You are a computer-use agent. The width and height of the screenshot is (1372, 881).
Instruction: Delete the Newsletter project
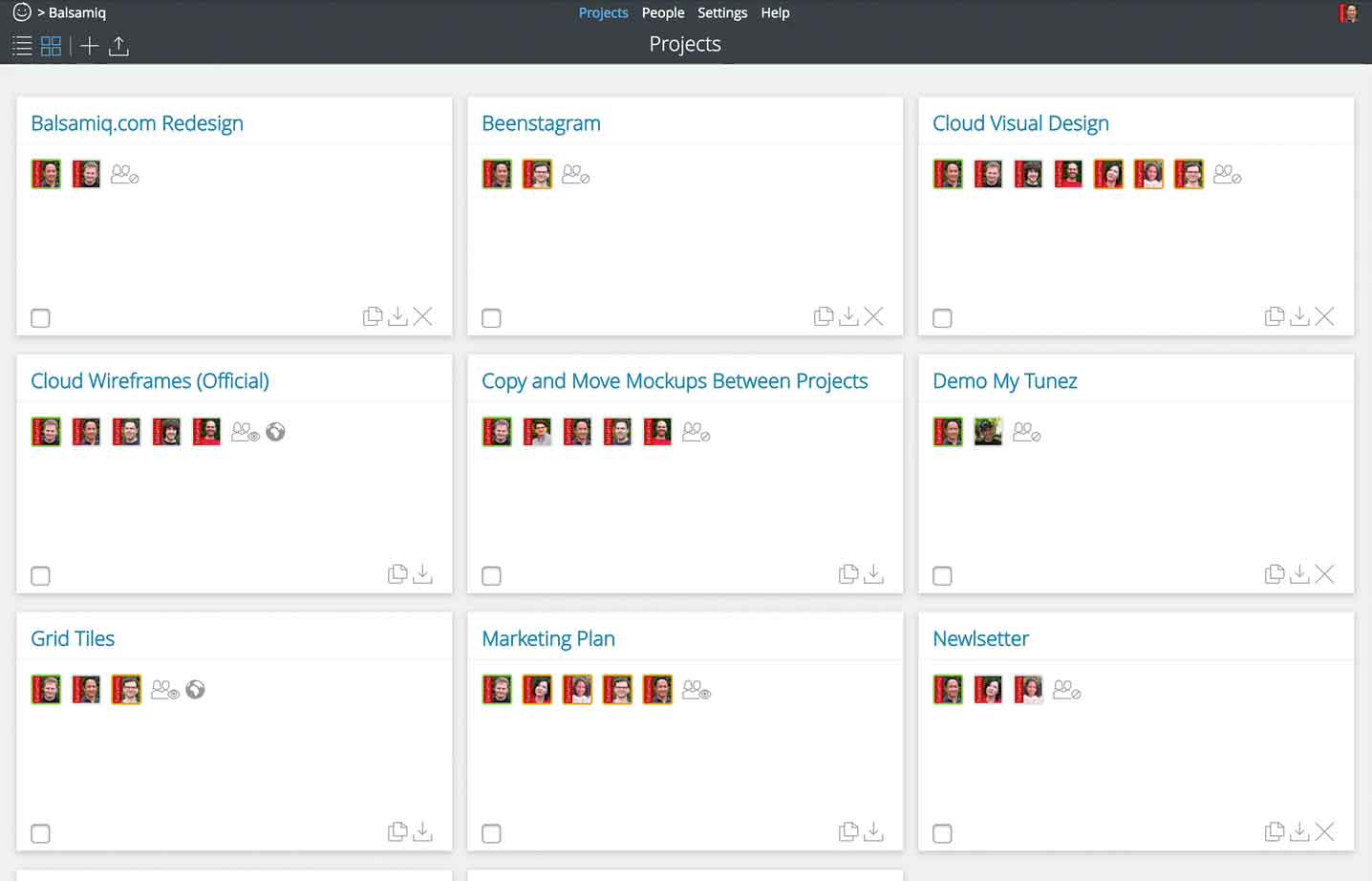(1324, 832)
